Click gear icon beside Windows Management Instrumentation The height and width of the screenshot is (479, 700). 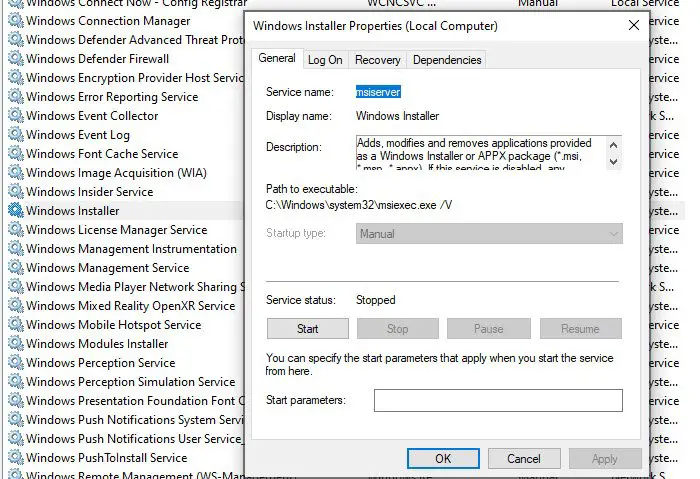(x=16, y=249)
